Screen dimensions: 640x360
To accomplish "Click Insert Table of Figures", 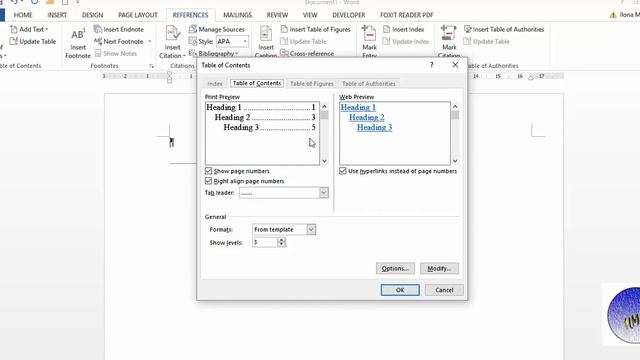I will (315, 29).
